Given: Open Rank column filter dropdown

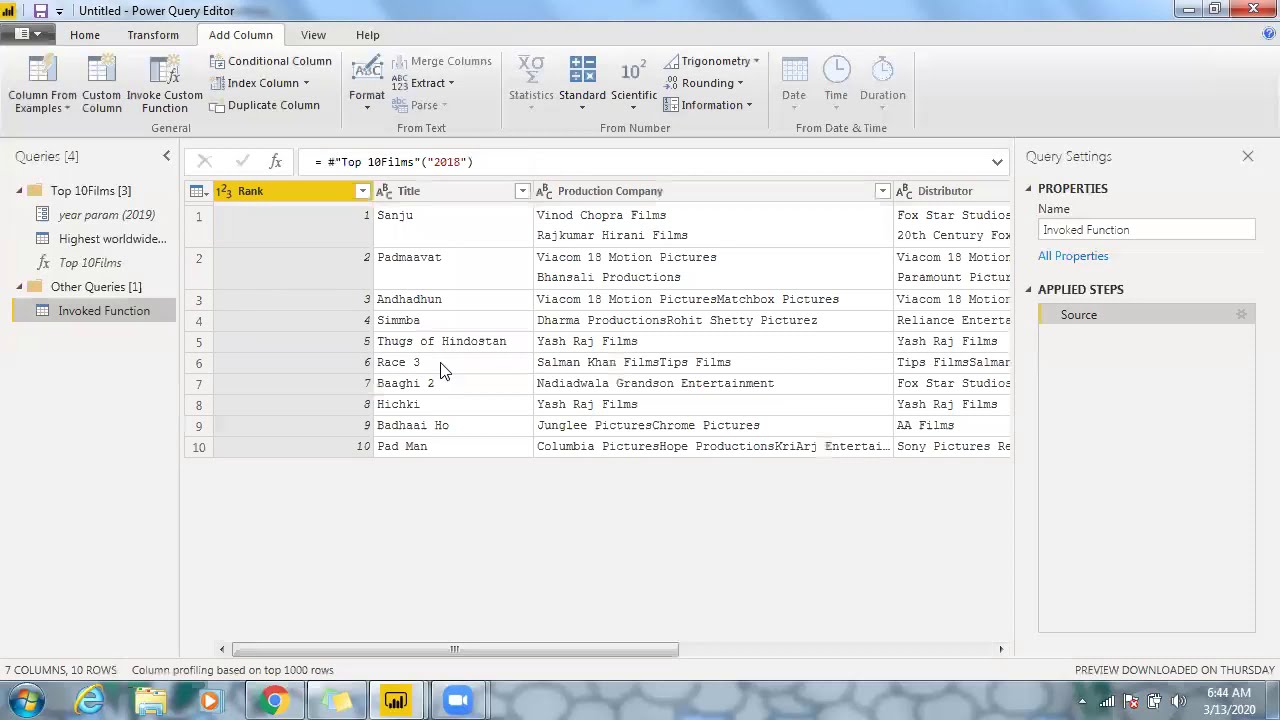Looking at the screenshot, I should click(x=362, y=191).
